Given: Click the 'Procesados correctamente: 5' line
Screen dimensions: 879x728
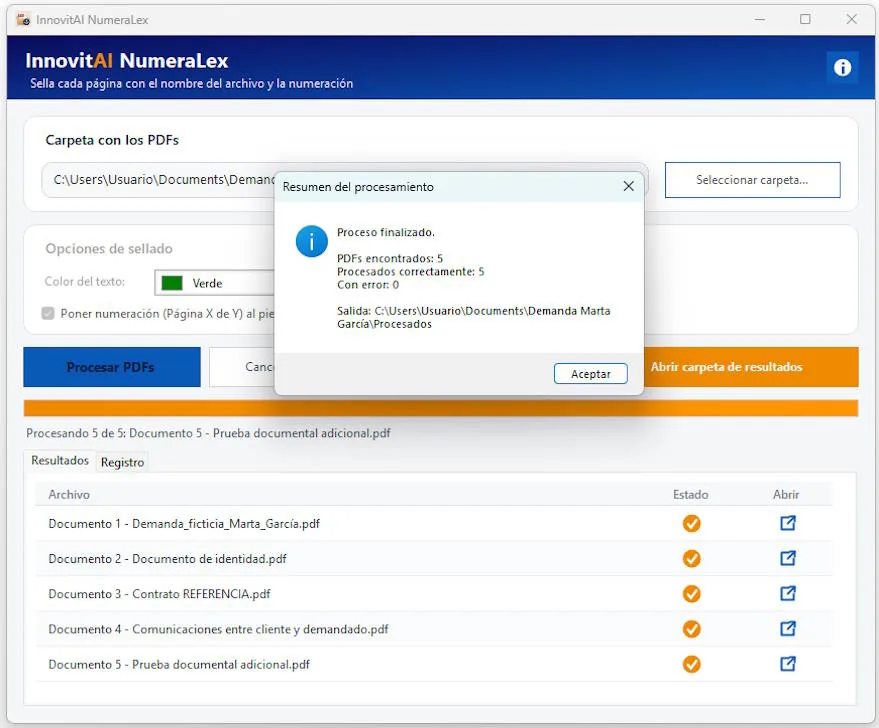Looking at the screenshot, I should [410, 271].
